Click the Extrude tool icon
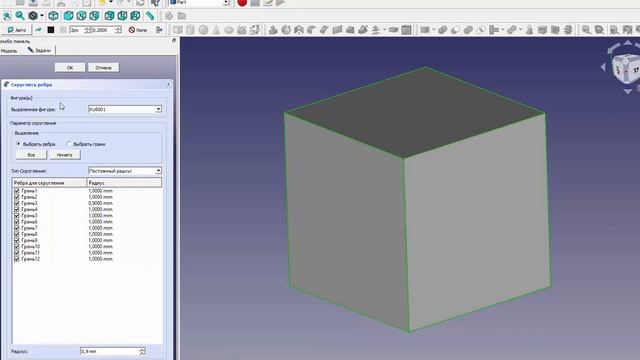The height and width of the screenshot is (360, 640). click(273, 30)
